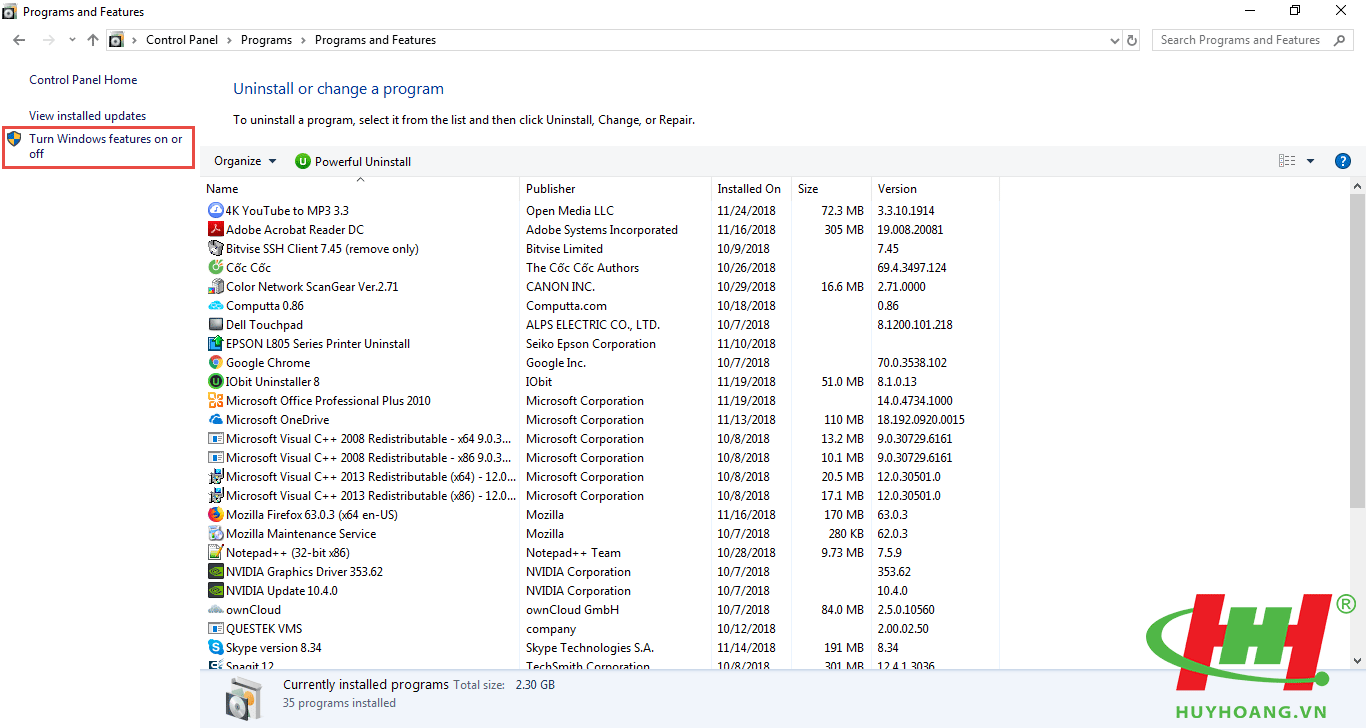Screen dimensions: 1366x728
Task: Click the NVIDIA Graphics Driver icon
Action: pyautogui.click(x=215, y=571)
